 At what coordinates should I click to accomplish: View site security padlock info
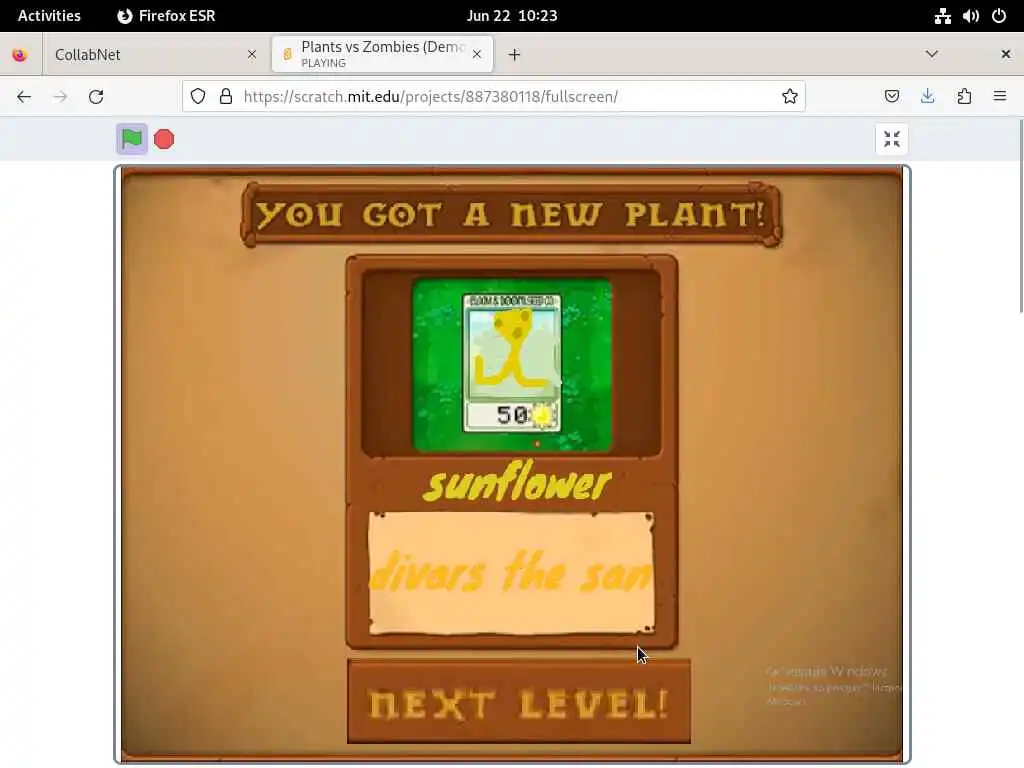tap(226, 97)
